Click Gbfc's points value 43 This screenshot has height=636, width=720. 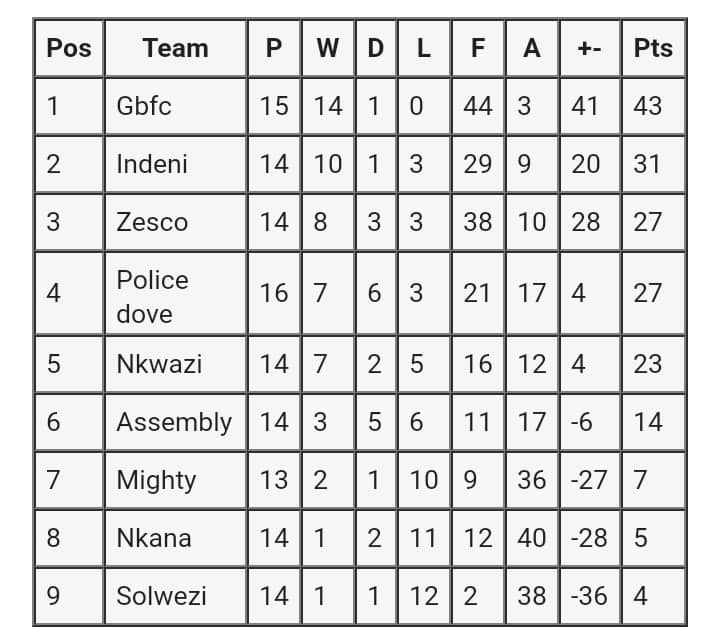(x=648, y=105)
